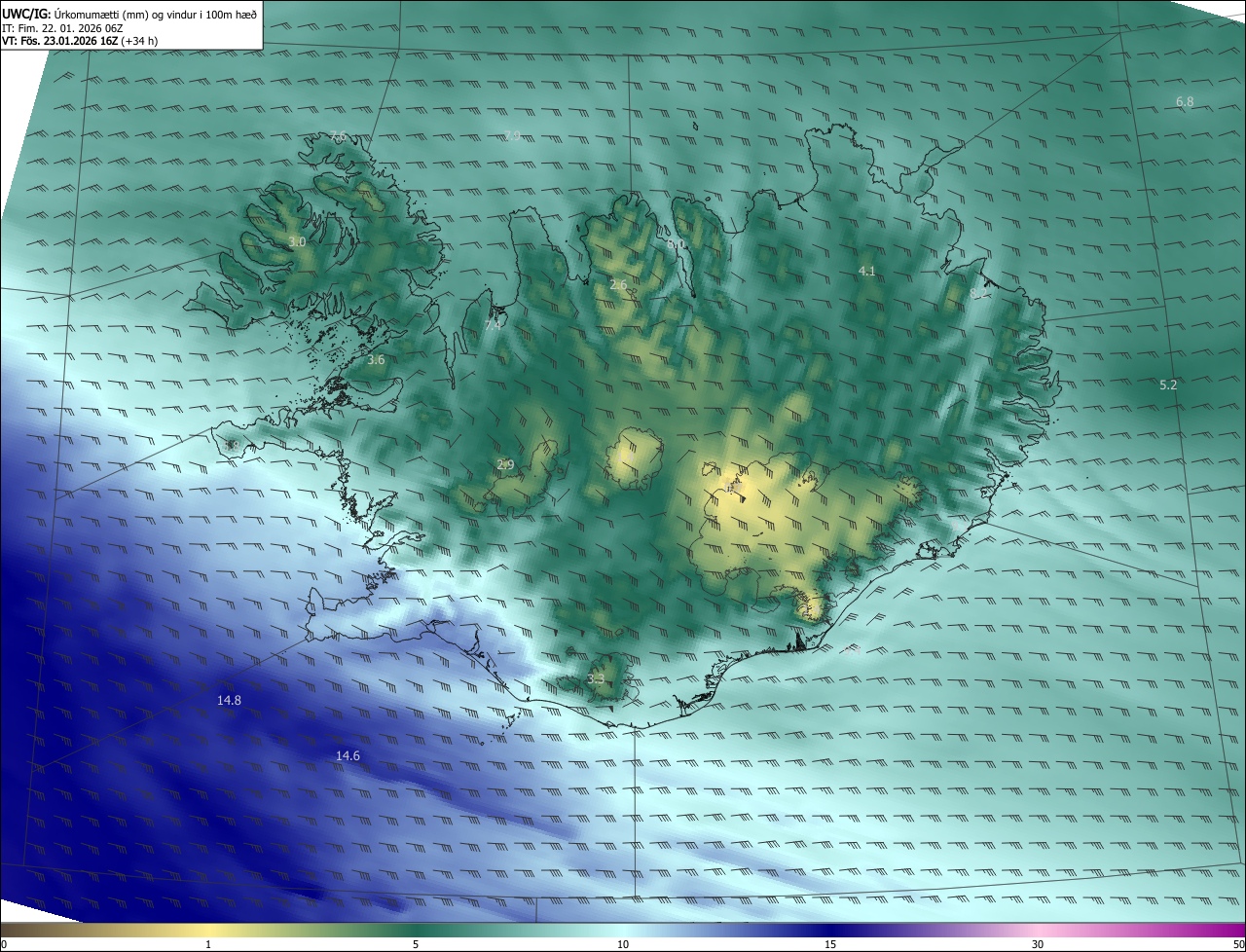Click the 3.6 value label

click(376, 359)
